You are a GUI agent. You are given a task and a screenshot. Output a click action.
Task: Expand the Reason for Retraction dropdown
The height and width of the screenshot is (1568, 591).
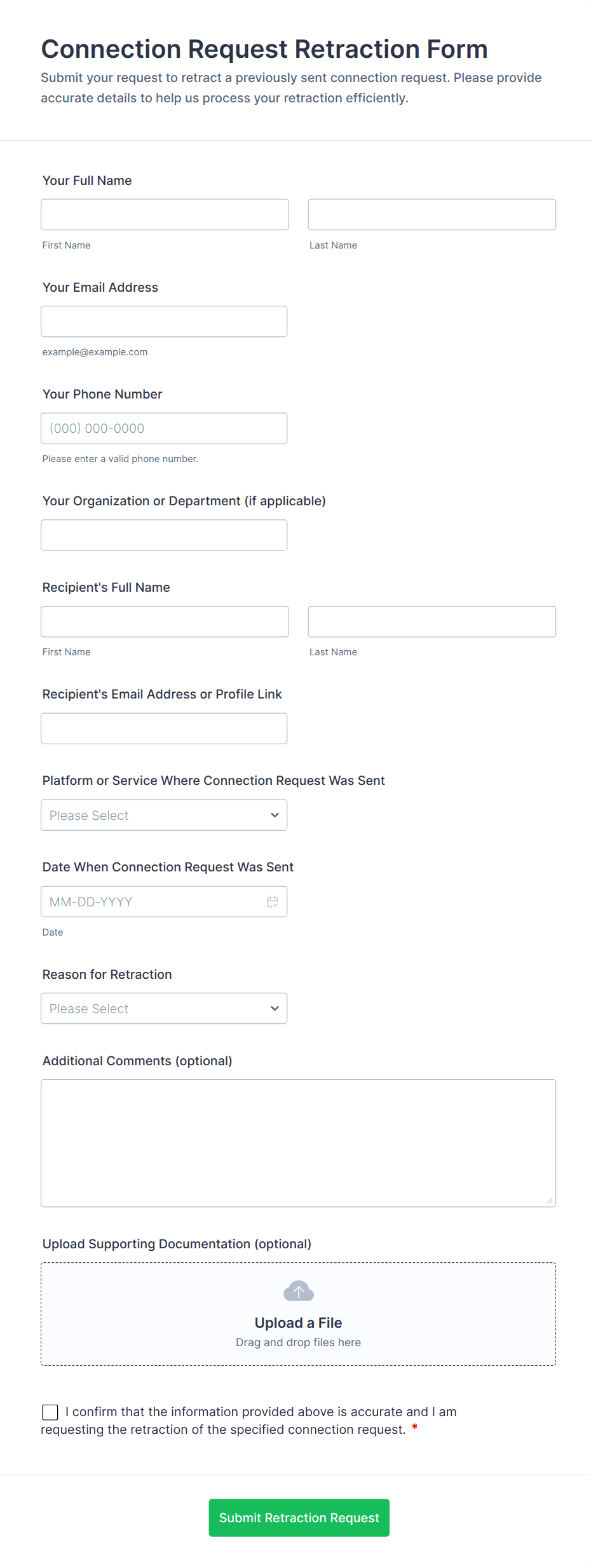pyautogui.click(x=163, y=1008)
